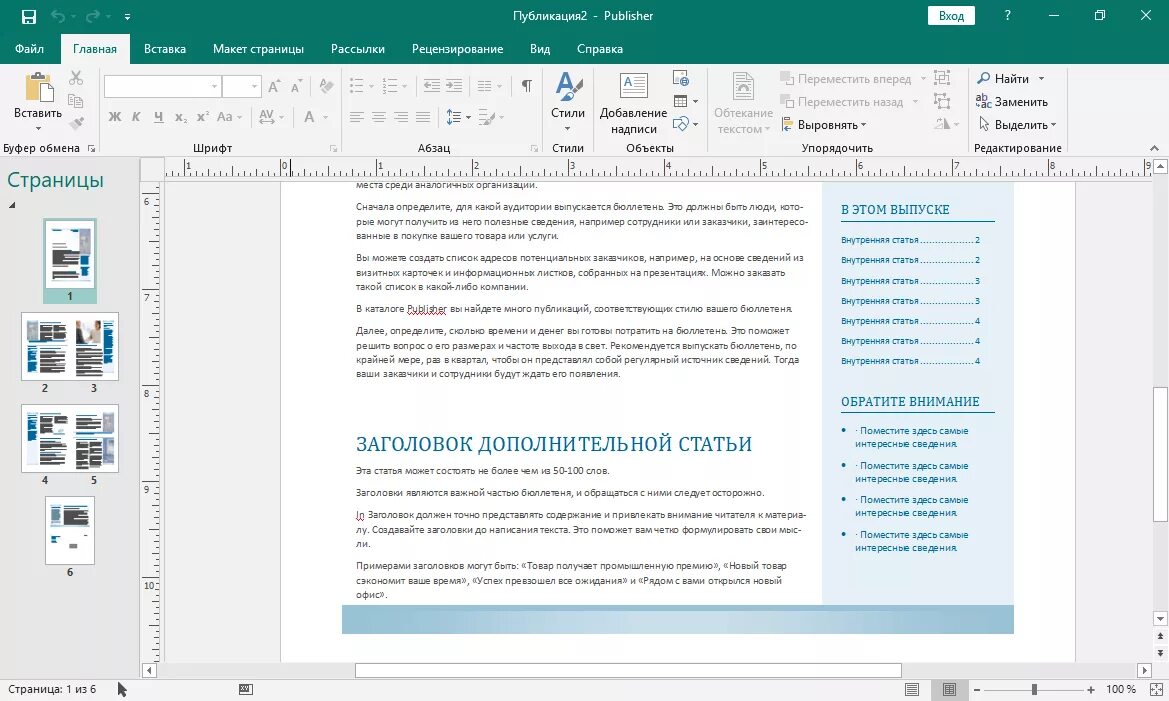Clear all formatting with eraser icon

326,87
